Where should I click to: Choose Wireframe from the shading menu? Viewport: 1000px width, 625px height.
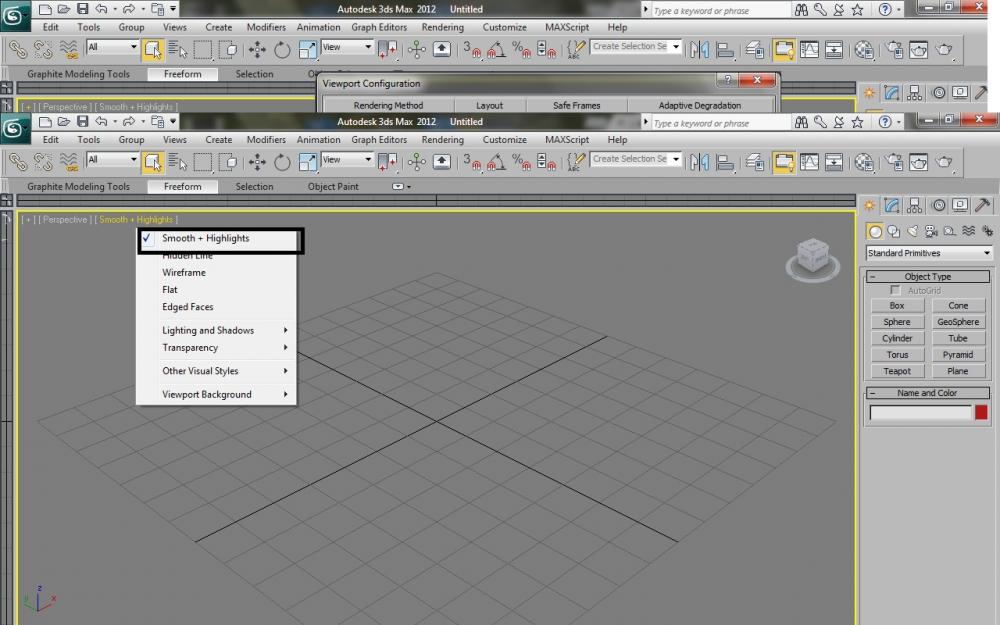[184, 272]
